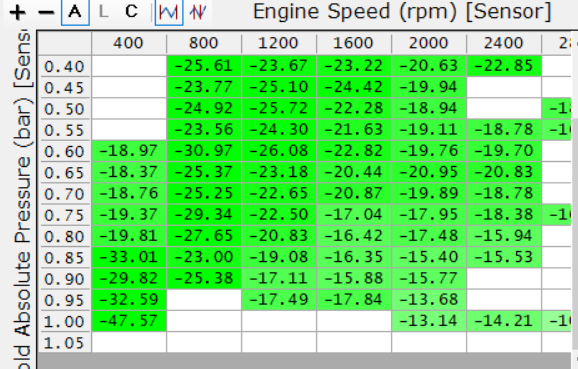Screen dimensions: 578x369
Task: Select the 0.60 bar row header
Action: coord(65,152)
